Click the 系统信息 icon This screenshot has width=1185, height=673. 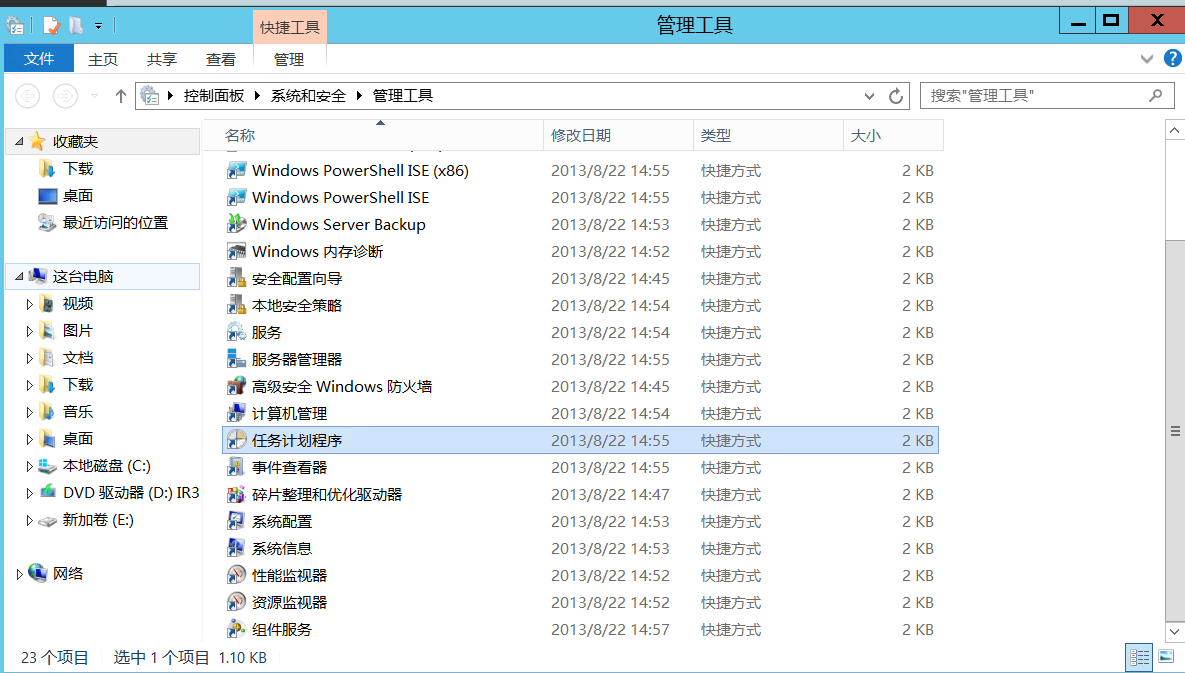pos(237,548)
